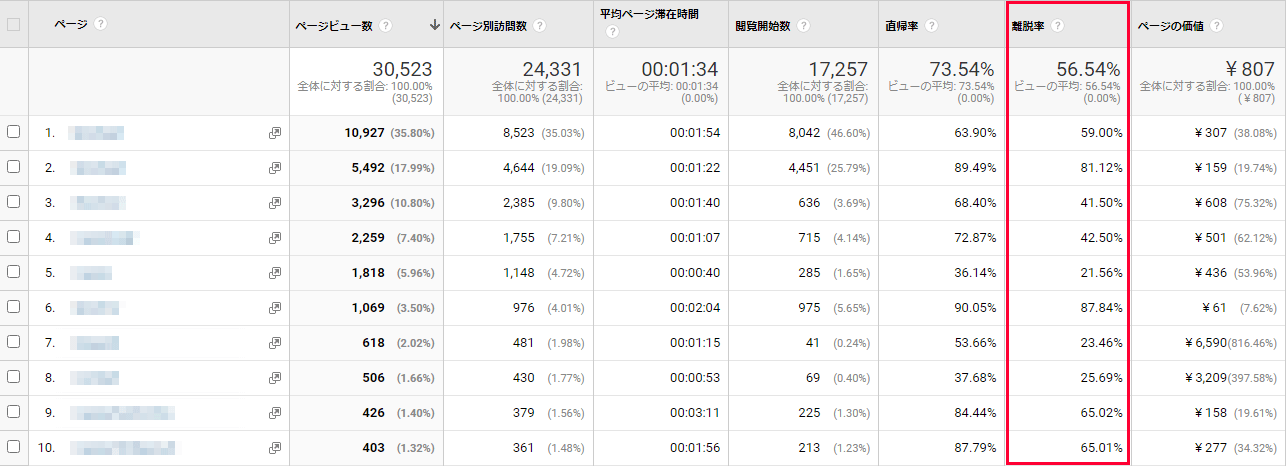
Task: Select the overall exit rate 56.54%
Action: click(x=1089, y=69)
